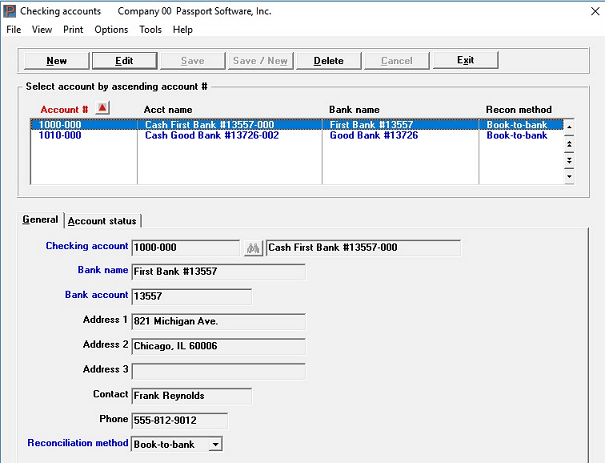This screenshot has width=605, height=463.
Task: Click the Passport Software app icon
Action: point(10,11)
